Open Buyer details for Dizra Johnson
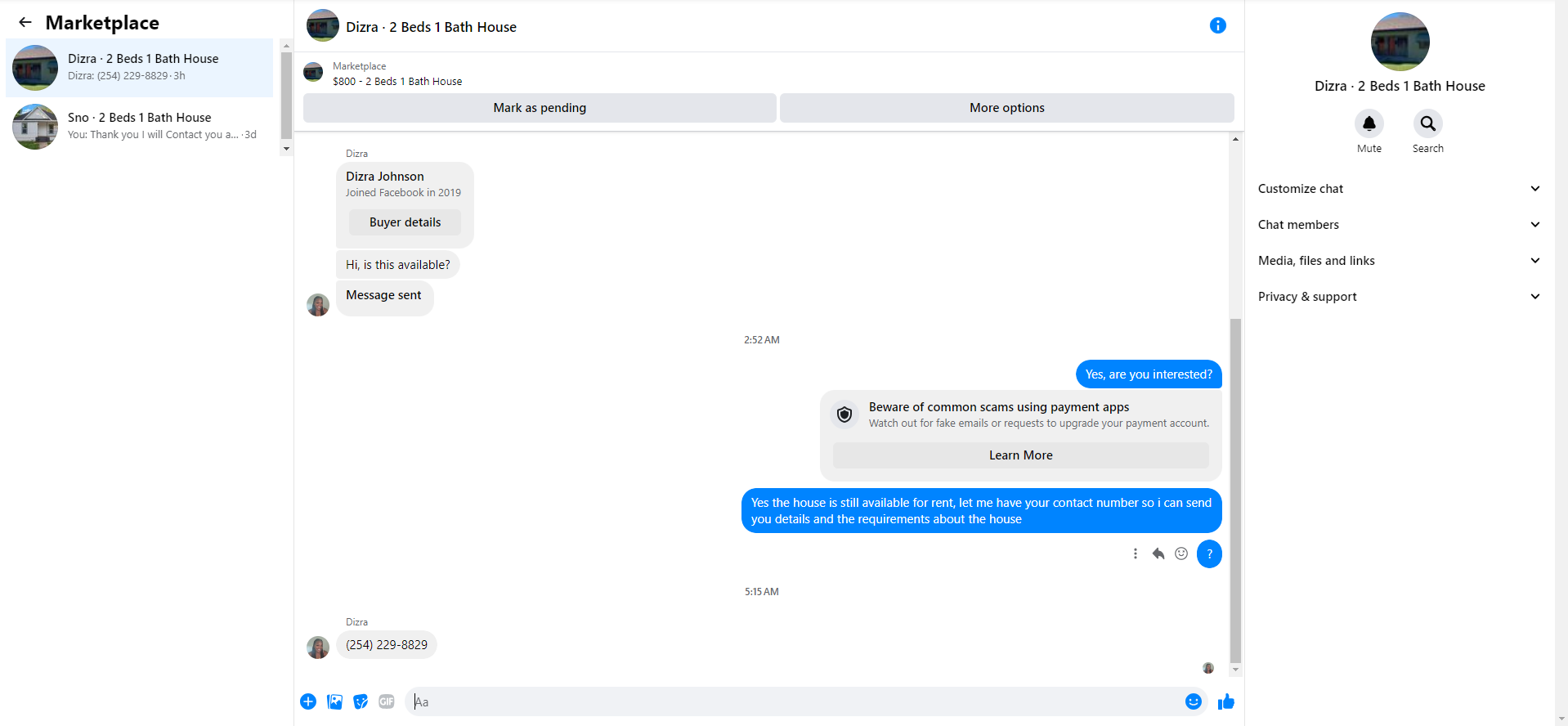1568x726 pixels. [405, 222]
